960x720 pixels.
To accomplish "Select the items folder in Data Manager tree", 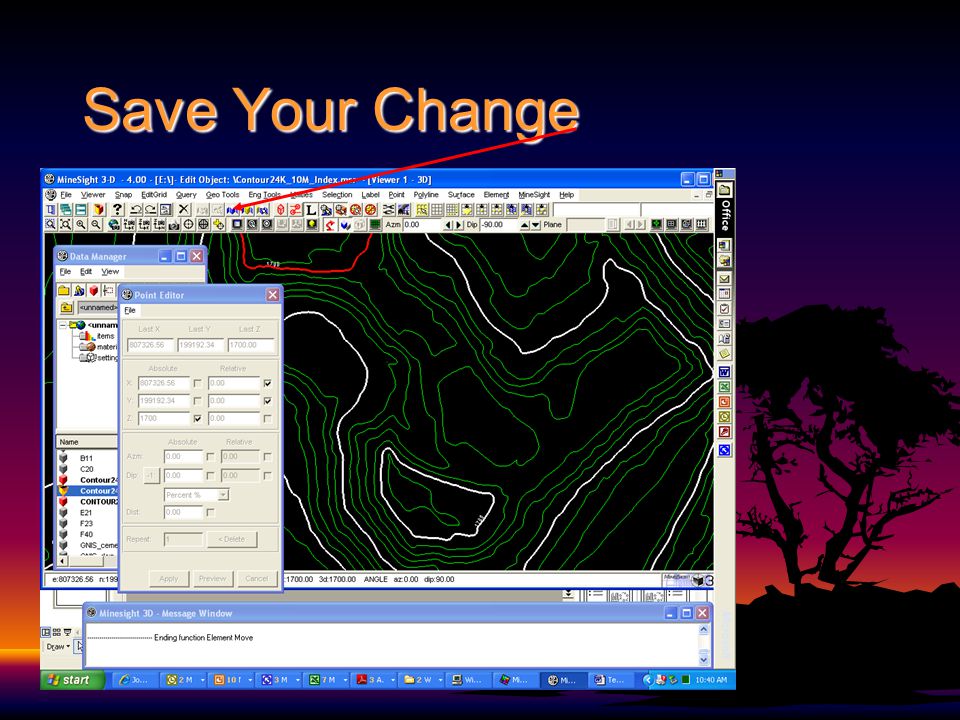I will click(x=105, y=336).
